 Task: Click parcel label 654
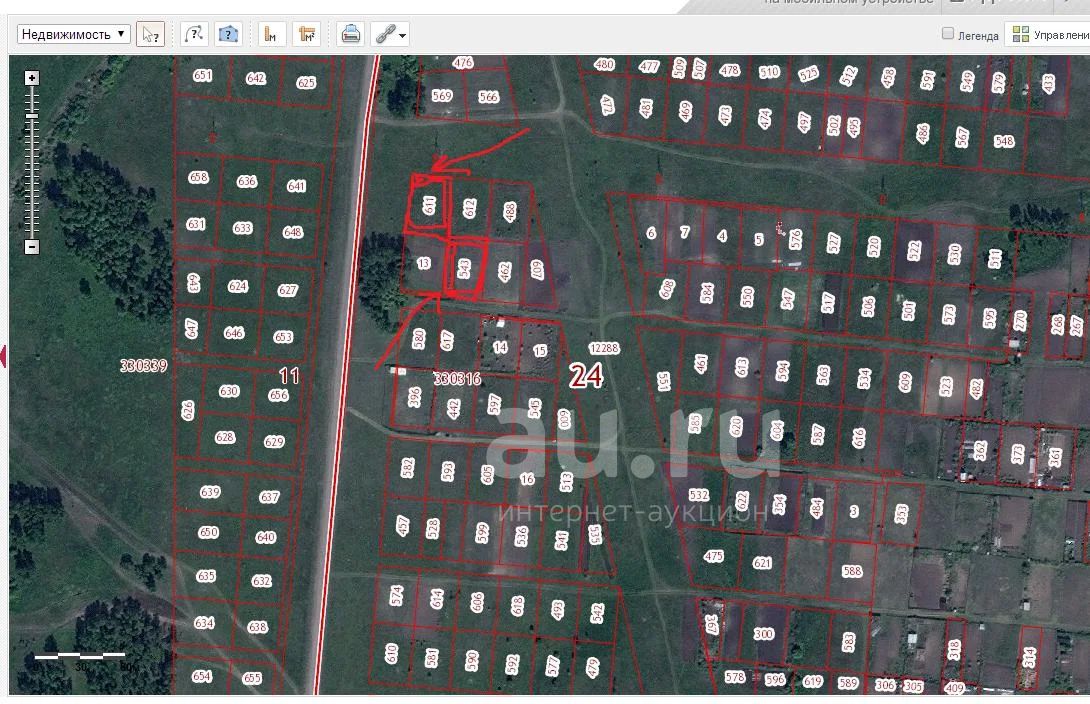[x=202, y=676]
